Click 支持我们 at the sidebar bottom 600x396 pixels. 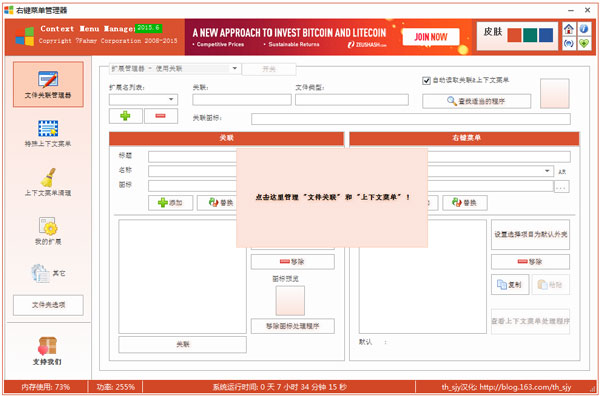tap(48, 351)
